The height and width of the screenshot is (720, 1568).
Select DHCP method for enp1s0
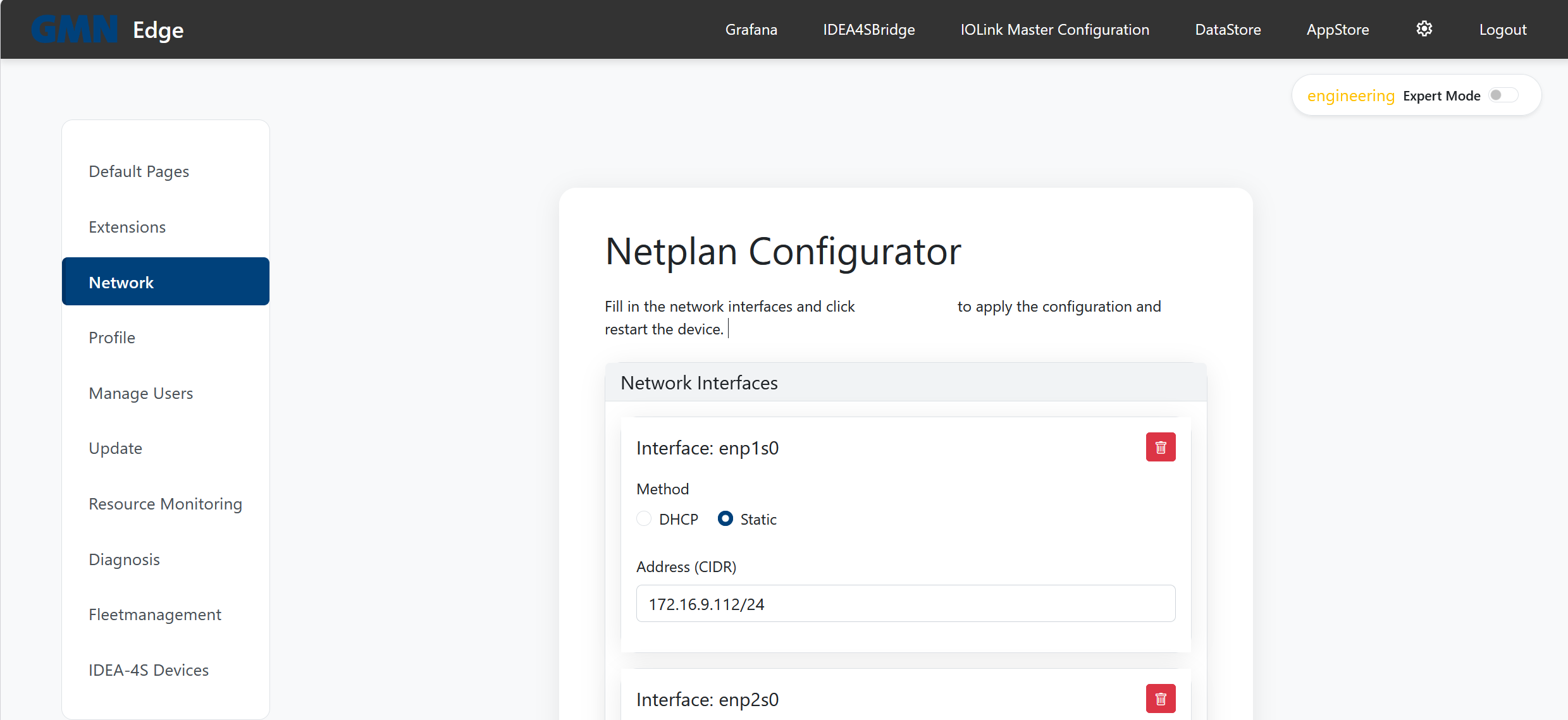[643, 518]
